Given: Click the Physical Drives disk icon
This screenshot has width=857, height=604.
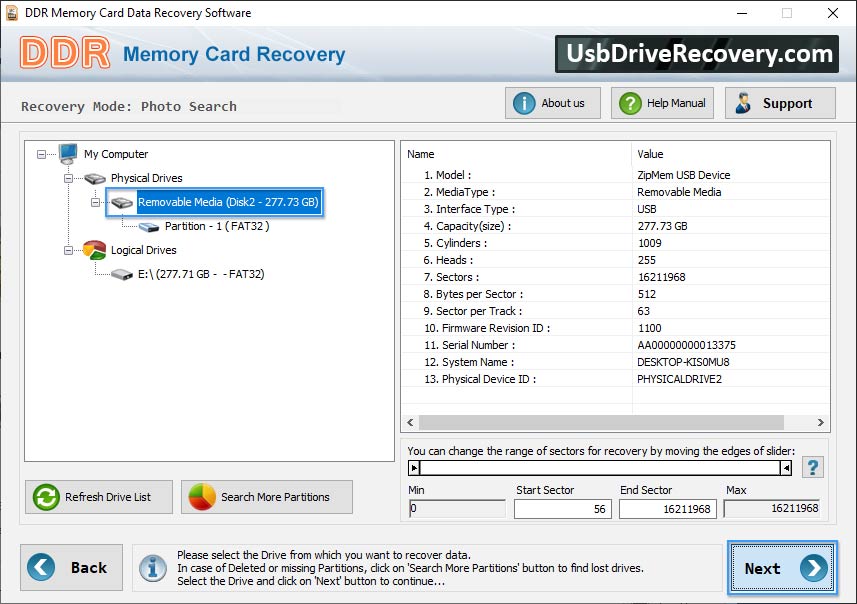Looking at the screenshot, I should click(95, 178).
